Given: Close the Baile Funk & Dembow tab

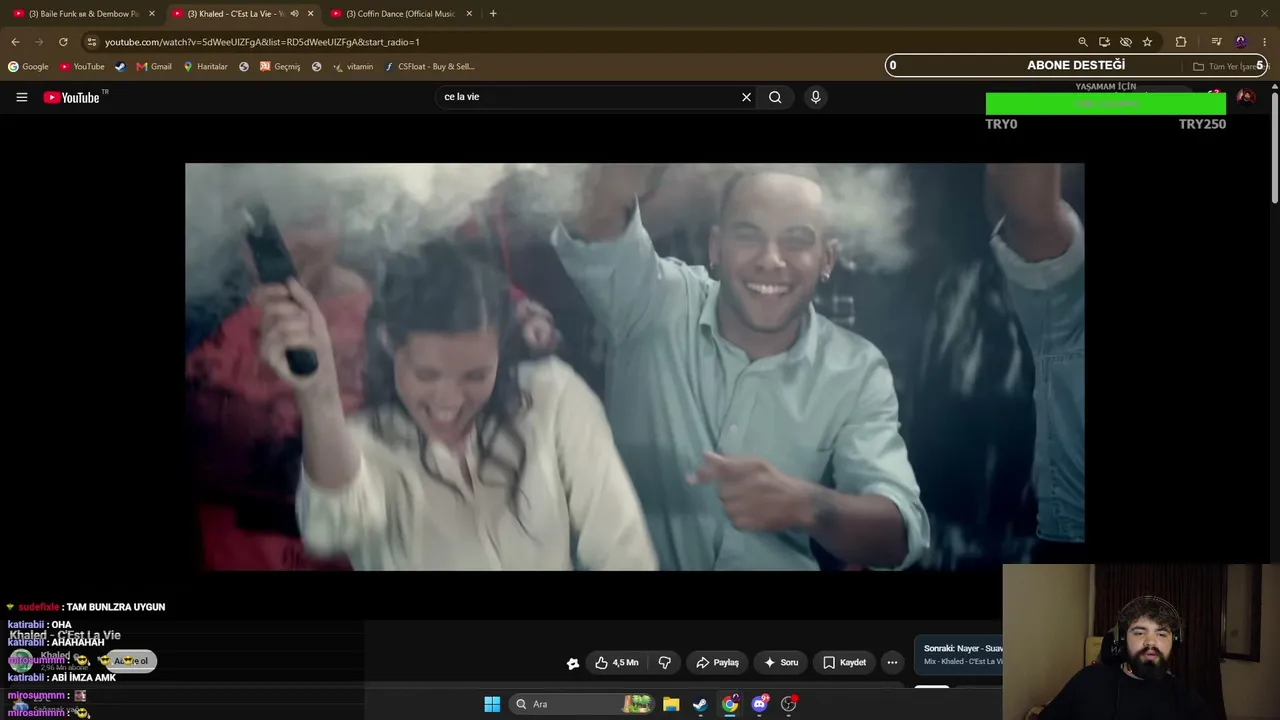Looking at the screenshot, I should point(152,14).
